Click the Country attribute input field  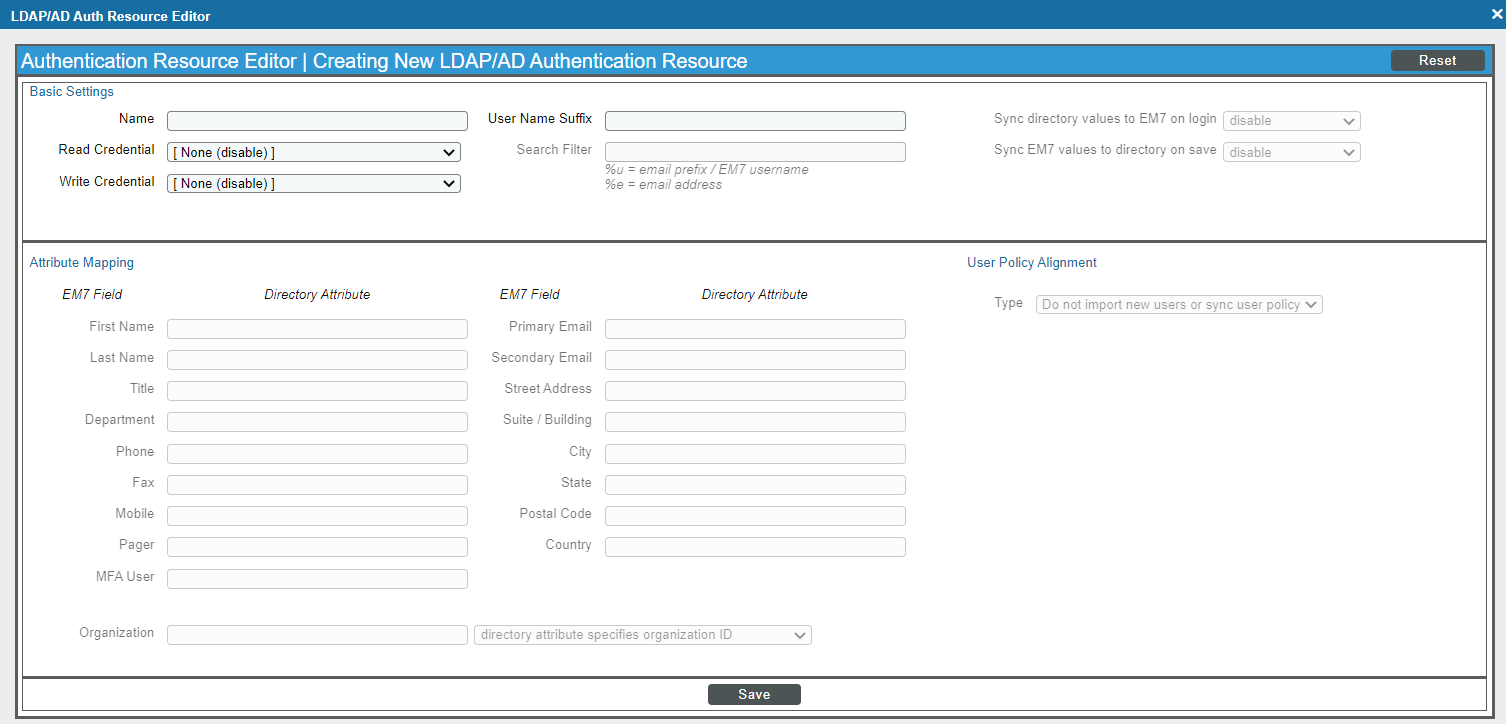(x=755, y=547)
